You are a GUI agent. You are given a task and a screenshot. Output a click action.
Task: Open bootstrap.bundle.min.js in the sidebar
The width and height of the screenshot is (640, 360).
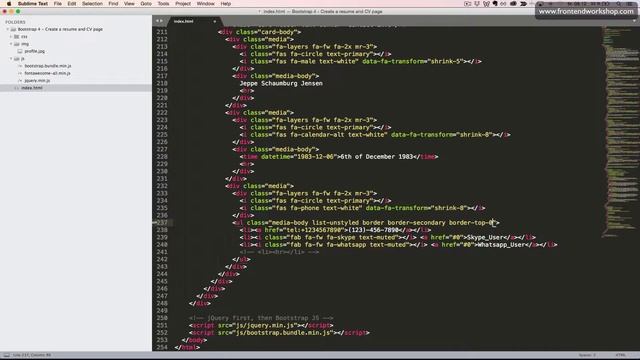48,66
